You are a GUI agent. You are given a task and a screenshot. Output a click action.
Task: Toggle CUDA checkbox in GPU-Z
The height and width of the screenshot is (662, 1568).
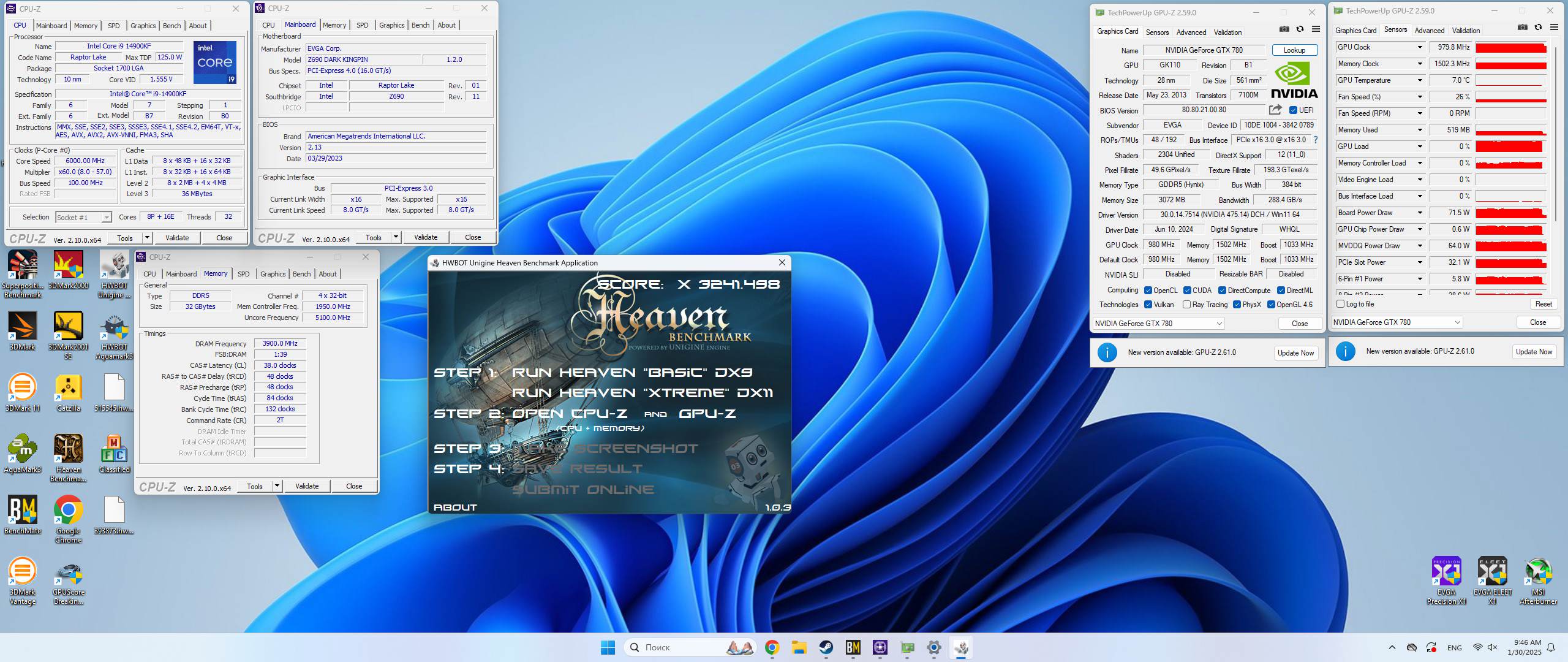pyautogui.click(x=1187, y=291)
